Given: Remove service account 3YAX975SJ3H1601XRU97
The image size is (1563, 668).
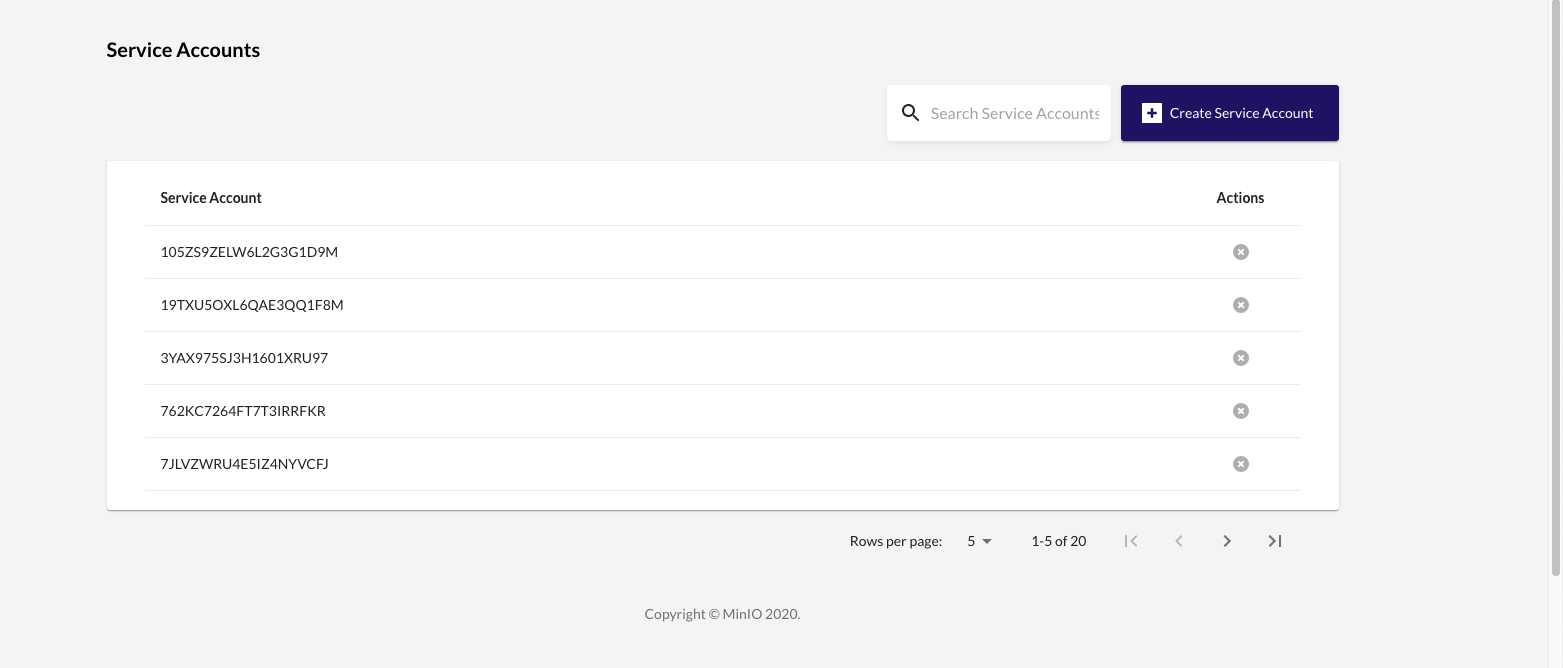Looking at the screenshot, I should [x=1240, y=358].
